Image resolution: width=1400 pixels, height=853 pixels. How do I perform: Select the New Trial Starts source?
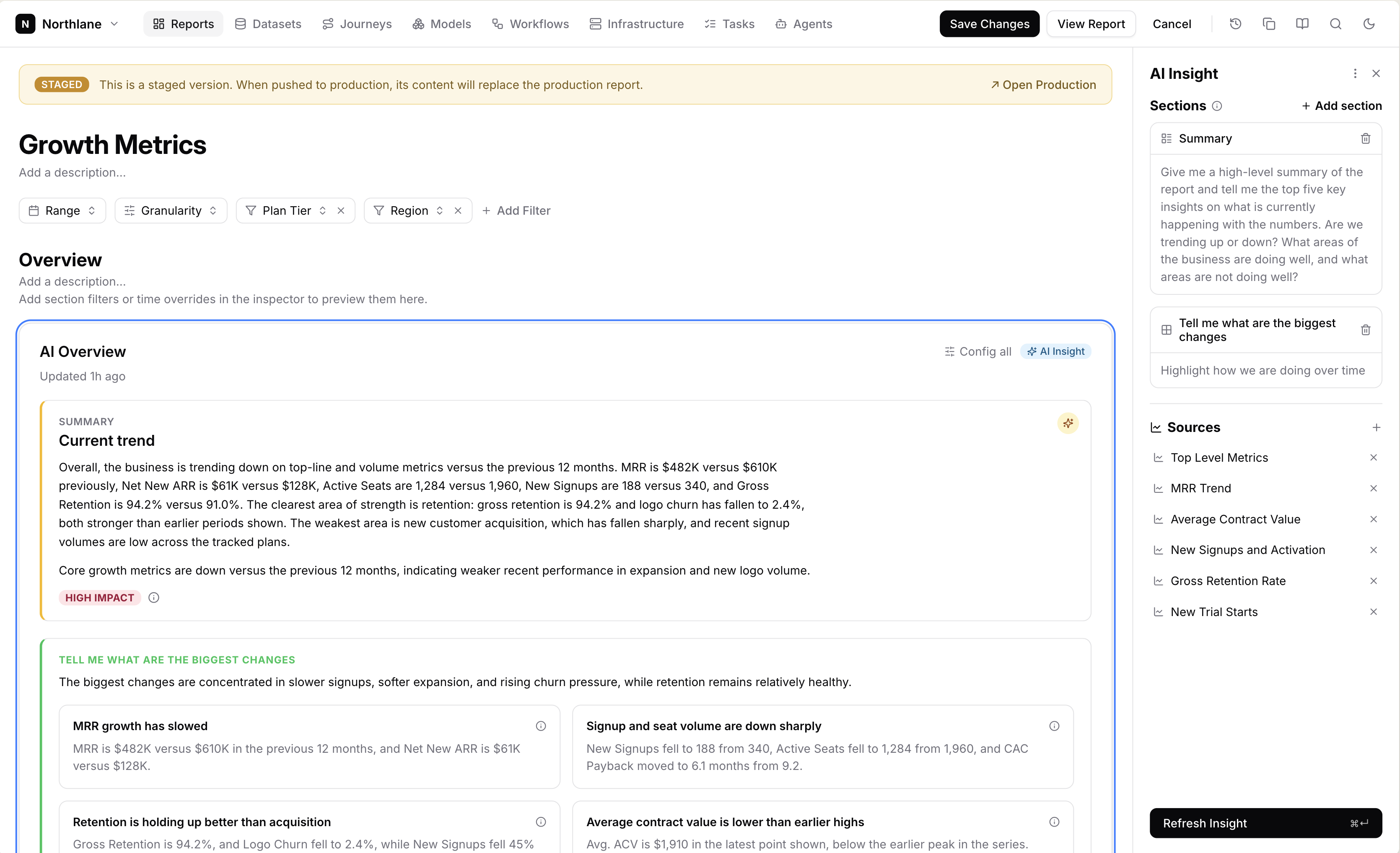click(1213, 612)
